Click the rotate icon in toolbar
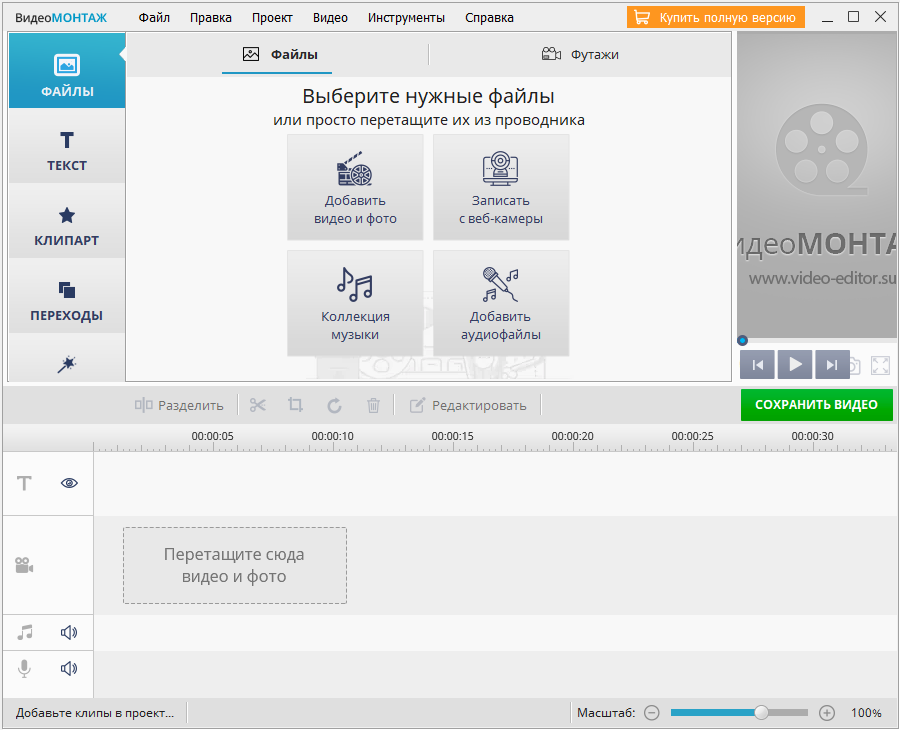 click(x=335, y=406)
